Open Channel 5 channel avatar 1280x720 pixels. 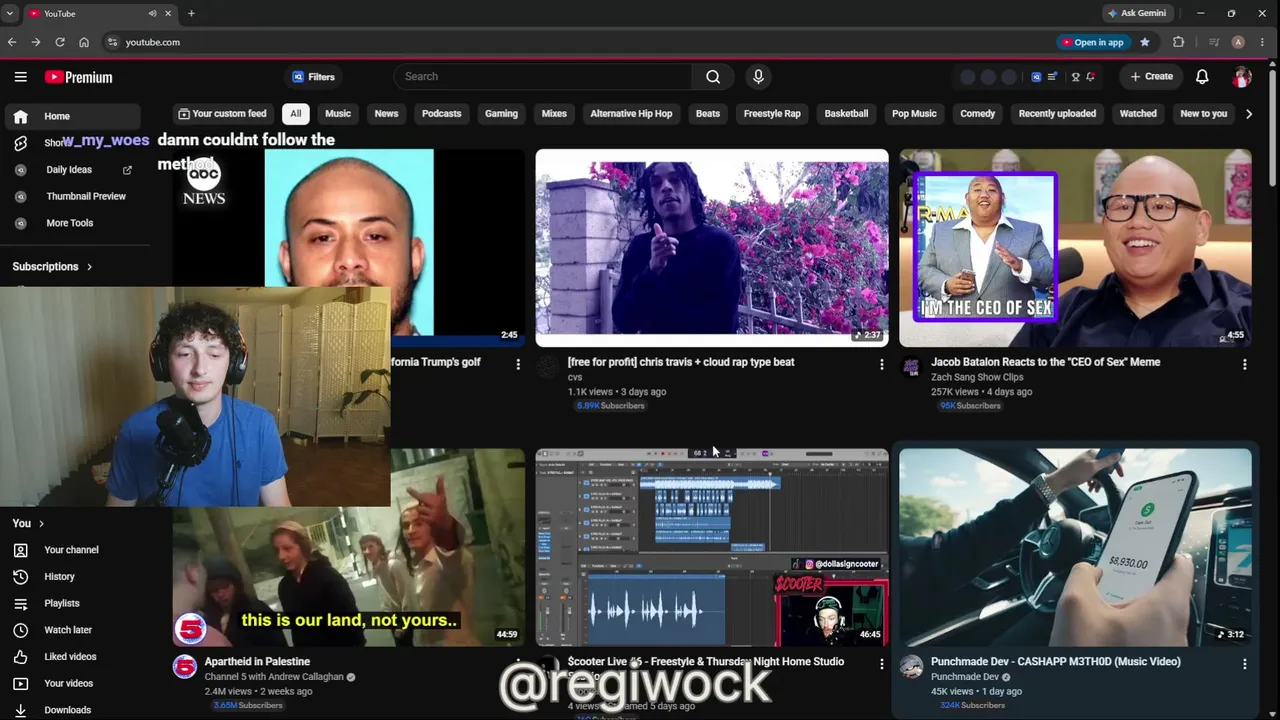pos(185,667)
